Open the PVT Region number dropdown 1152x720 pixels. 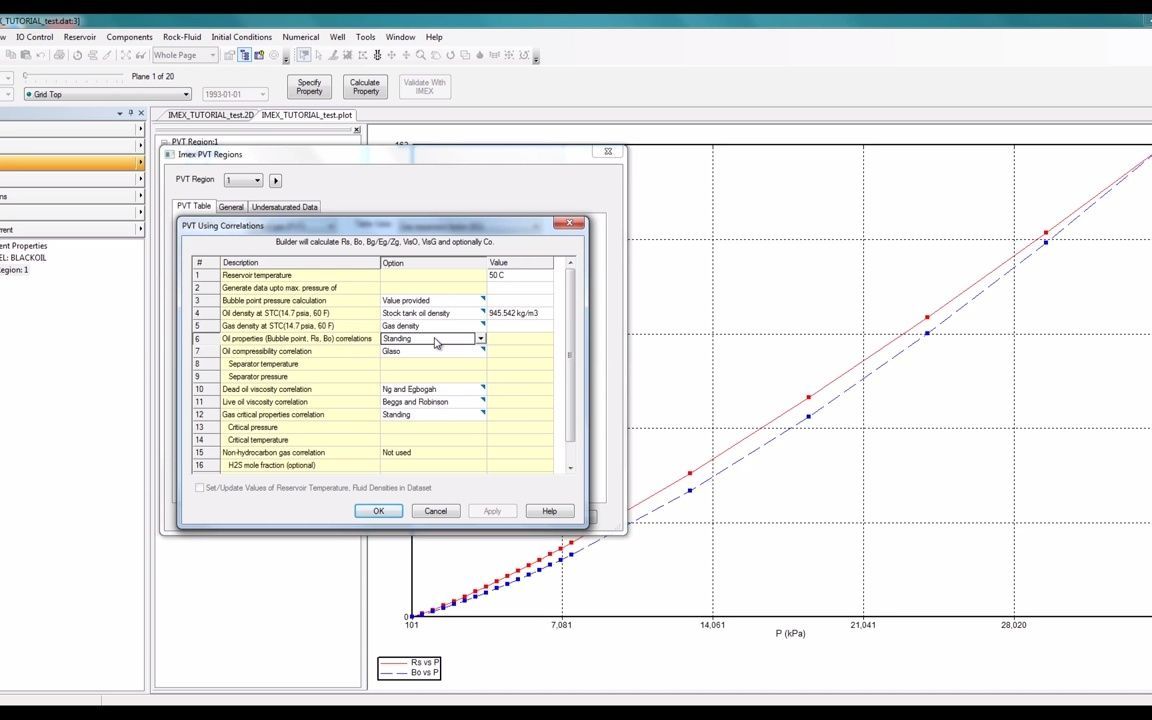(243, 181)
